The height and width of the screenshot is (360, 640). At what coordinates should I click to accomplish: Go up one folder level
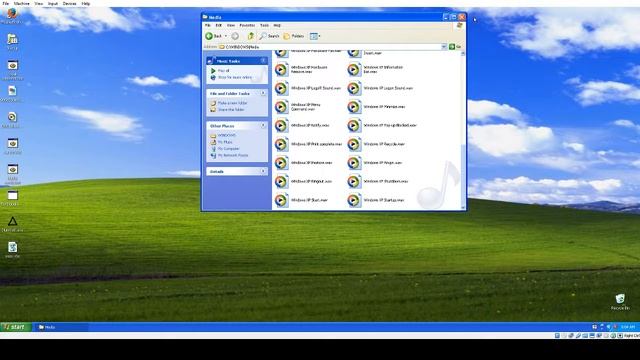(251, 36)
